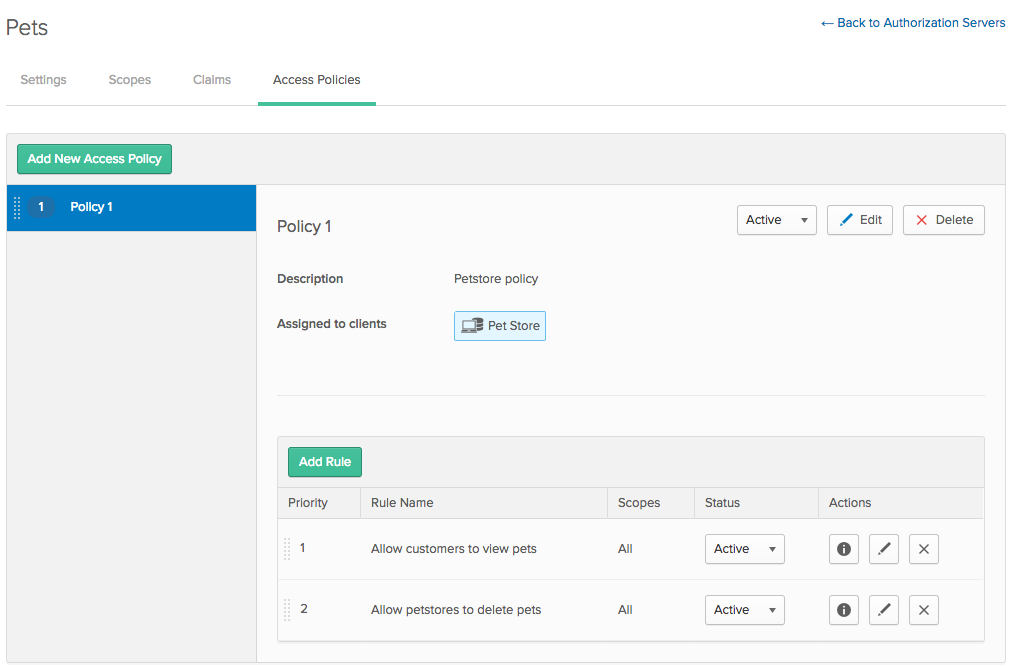The height and width of the screenshot is (667, 1011).
Task: Grab drag handle of priority 1 rule
Action: (287, 549)
